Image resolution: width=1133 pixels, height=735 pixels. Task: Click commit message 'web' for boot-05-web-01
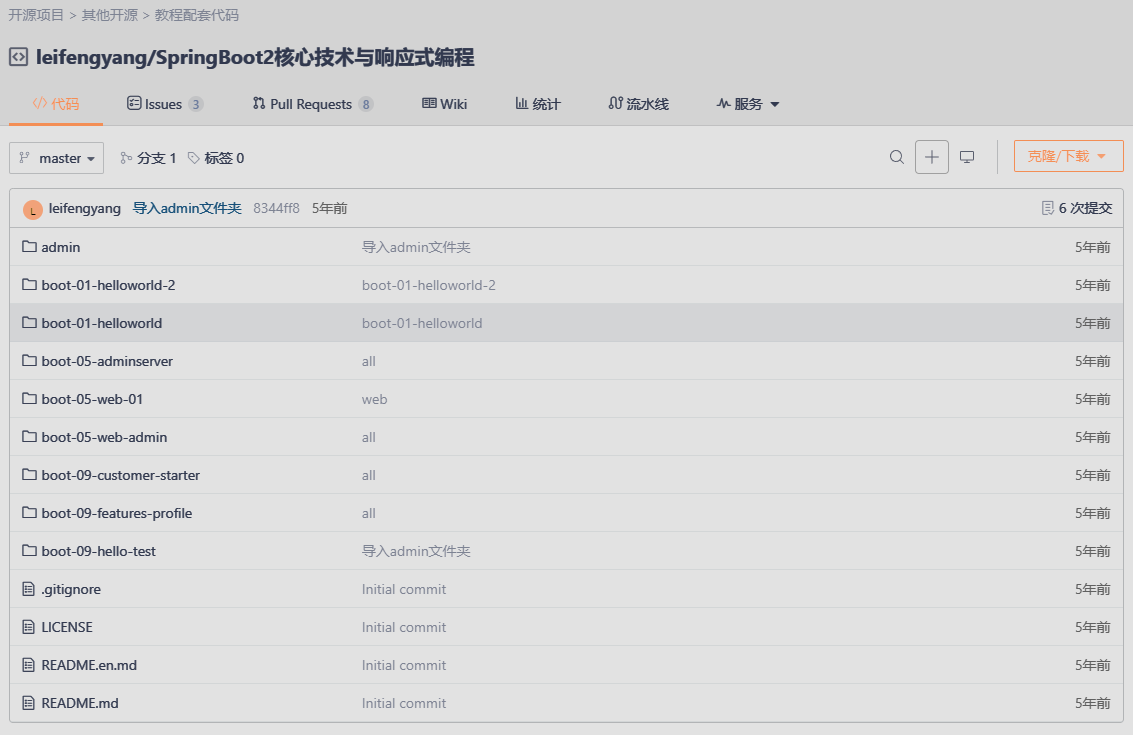click(374, 399)
